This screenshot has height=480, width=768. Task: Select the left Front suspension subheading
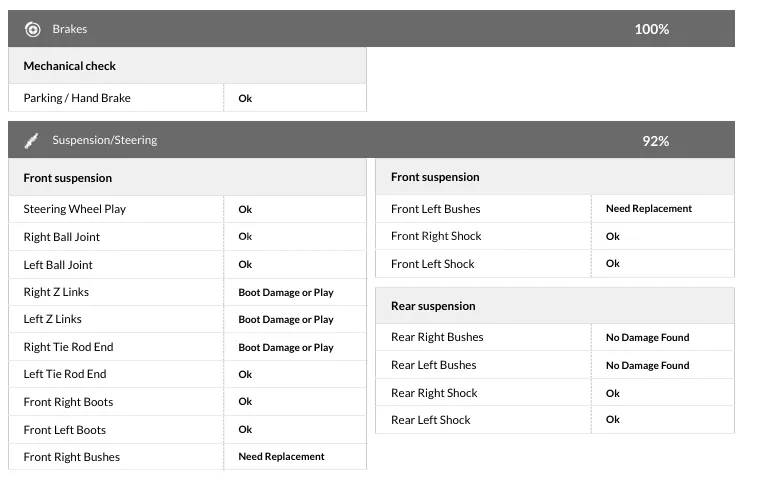[x=68, y=178]
